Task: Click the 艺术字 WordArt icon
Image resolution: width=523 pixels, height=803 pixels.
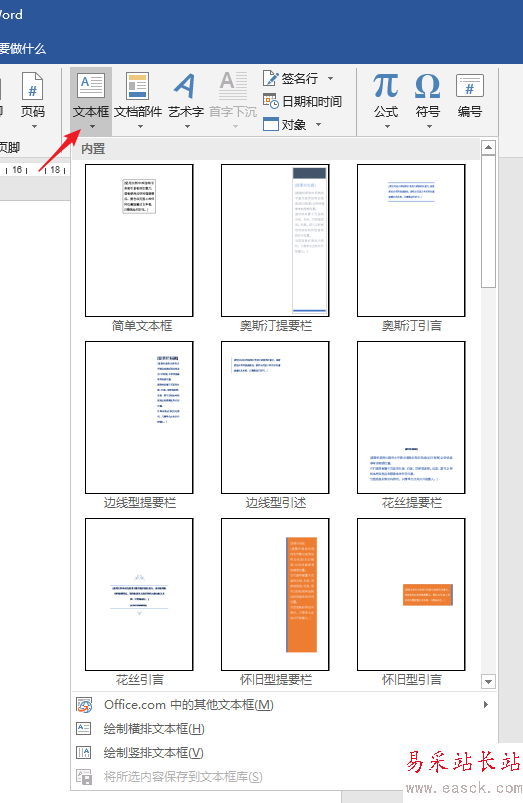Action: 185,86
